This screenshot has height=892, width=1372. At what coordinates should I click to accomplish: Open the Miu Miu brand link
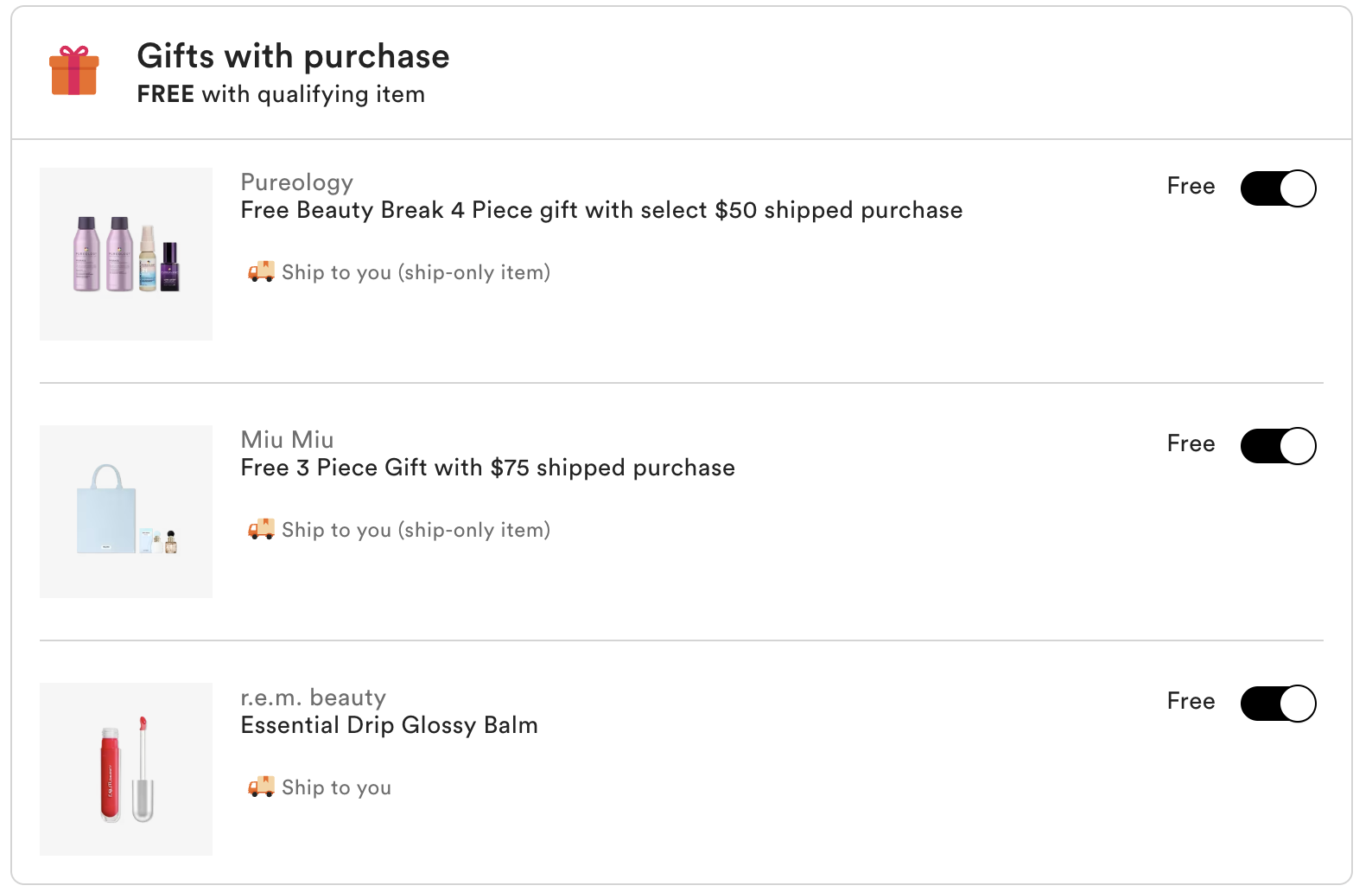pyautogui.click(x=287, y=440)
